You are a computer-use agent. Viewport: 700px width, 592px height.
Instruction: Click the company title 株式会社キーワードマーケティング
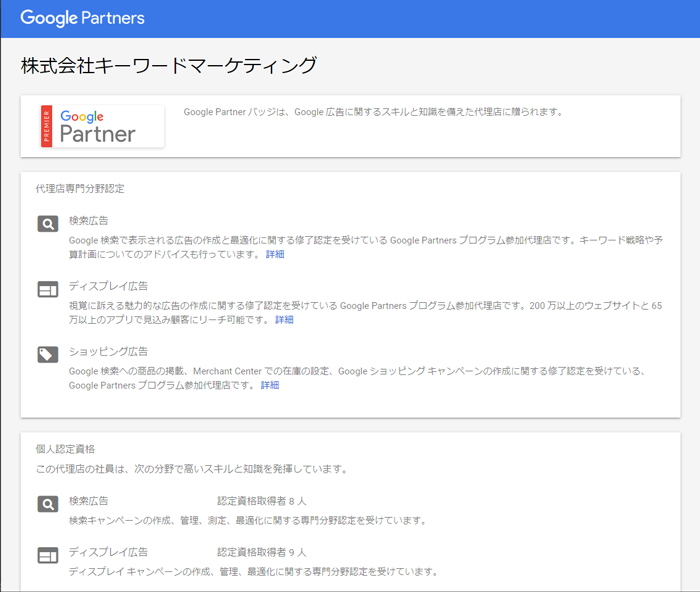tap(169, 66)
